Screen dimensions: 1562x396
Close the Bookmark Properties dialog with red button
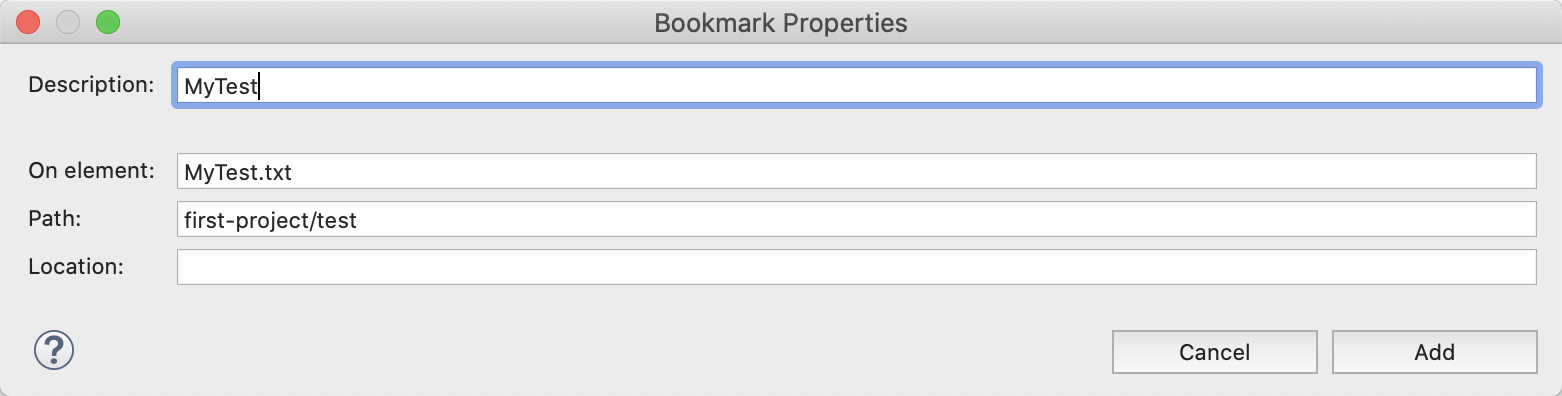29,22
